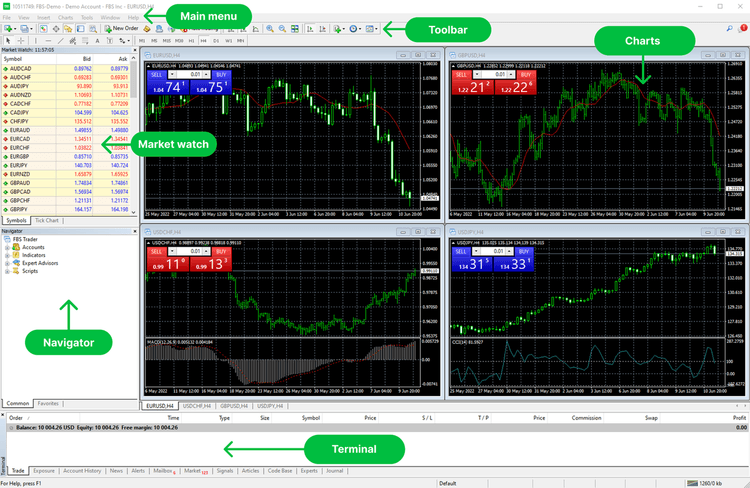Image resolution: width=750 pixels, height=488 pixels.
Task: Select the Cursor arrow tool
Action: 8,41
